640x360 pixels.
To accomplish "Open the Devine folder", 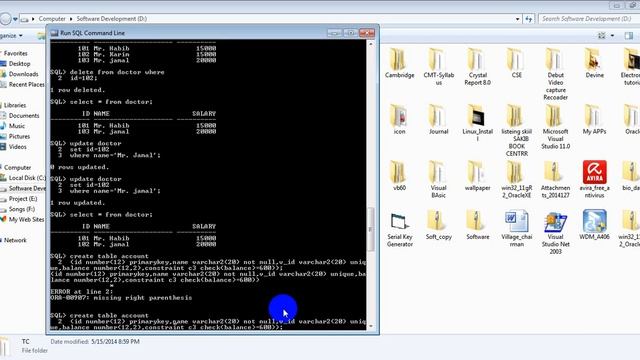I will coord(594,63).
